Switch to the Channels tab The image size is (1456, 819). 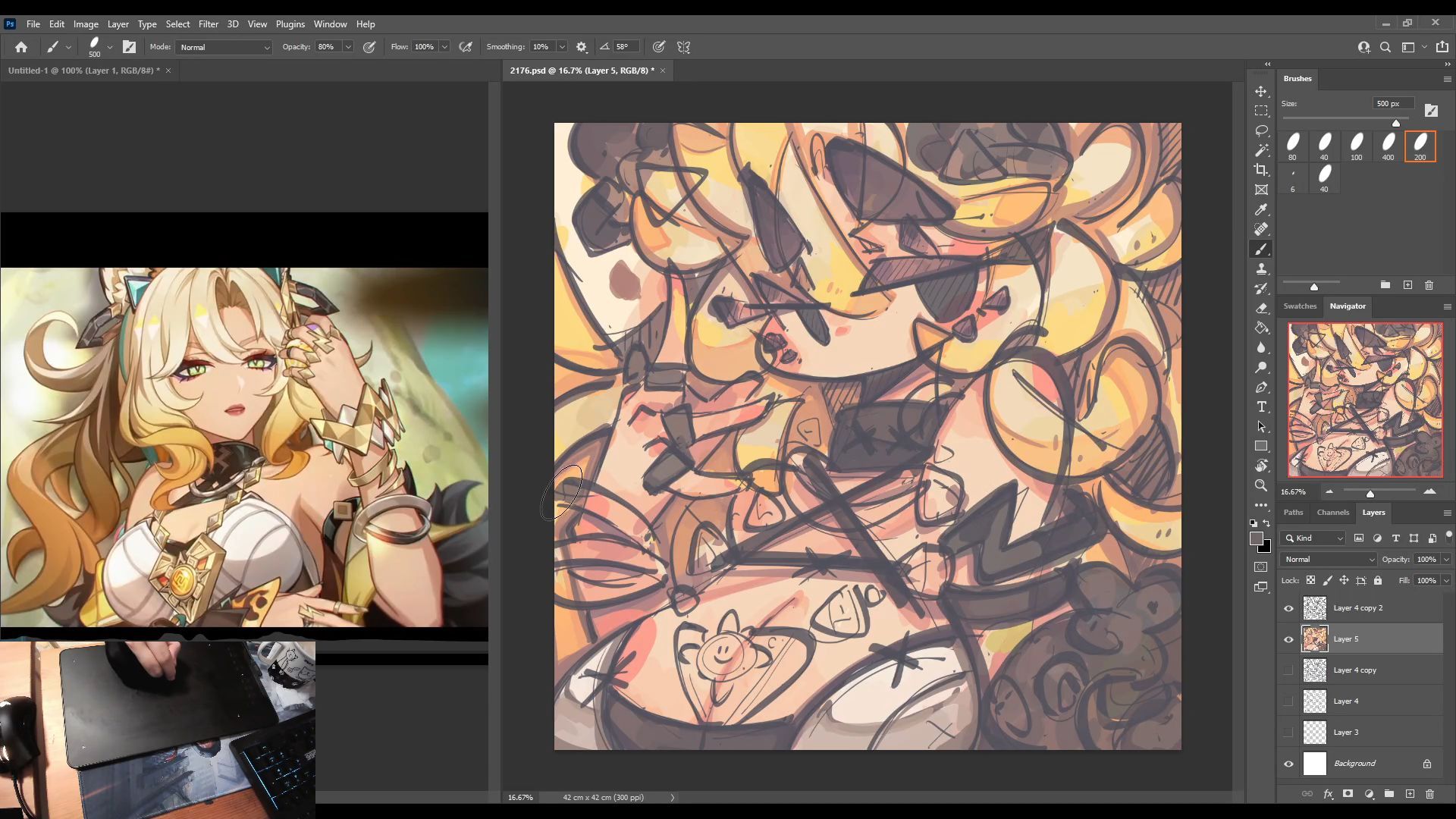1332,513
